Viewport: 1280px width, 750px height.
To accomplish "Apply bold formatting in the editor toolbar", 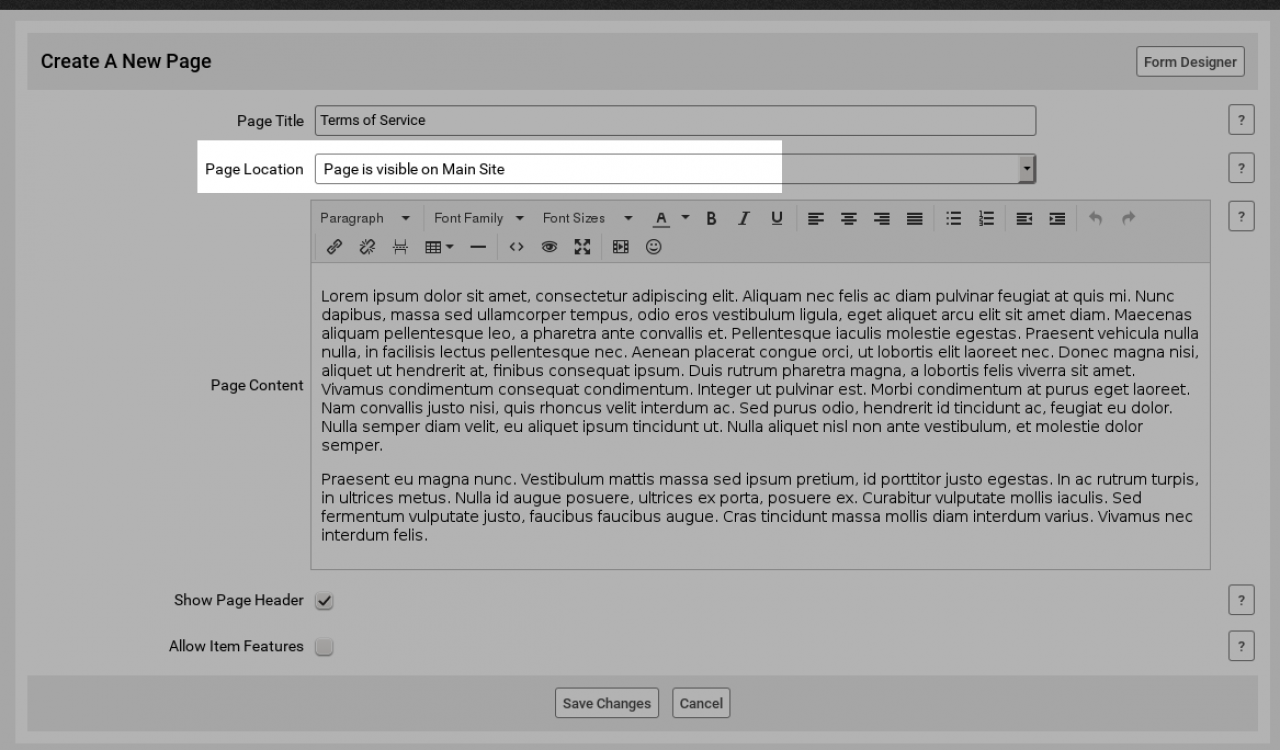I will pos(711,218).
